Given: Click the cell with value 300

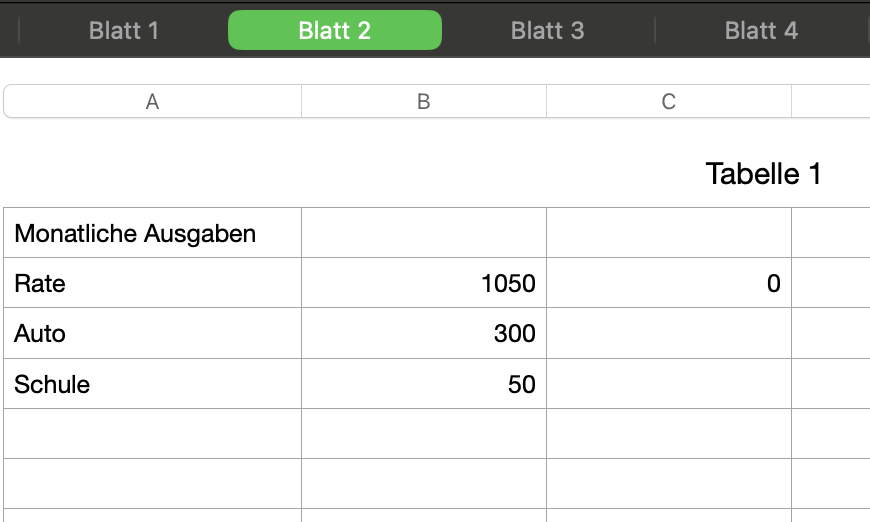Looking at the screenshot, I should [x=423, y=334].
